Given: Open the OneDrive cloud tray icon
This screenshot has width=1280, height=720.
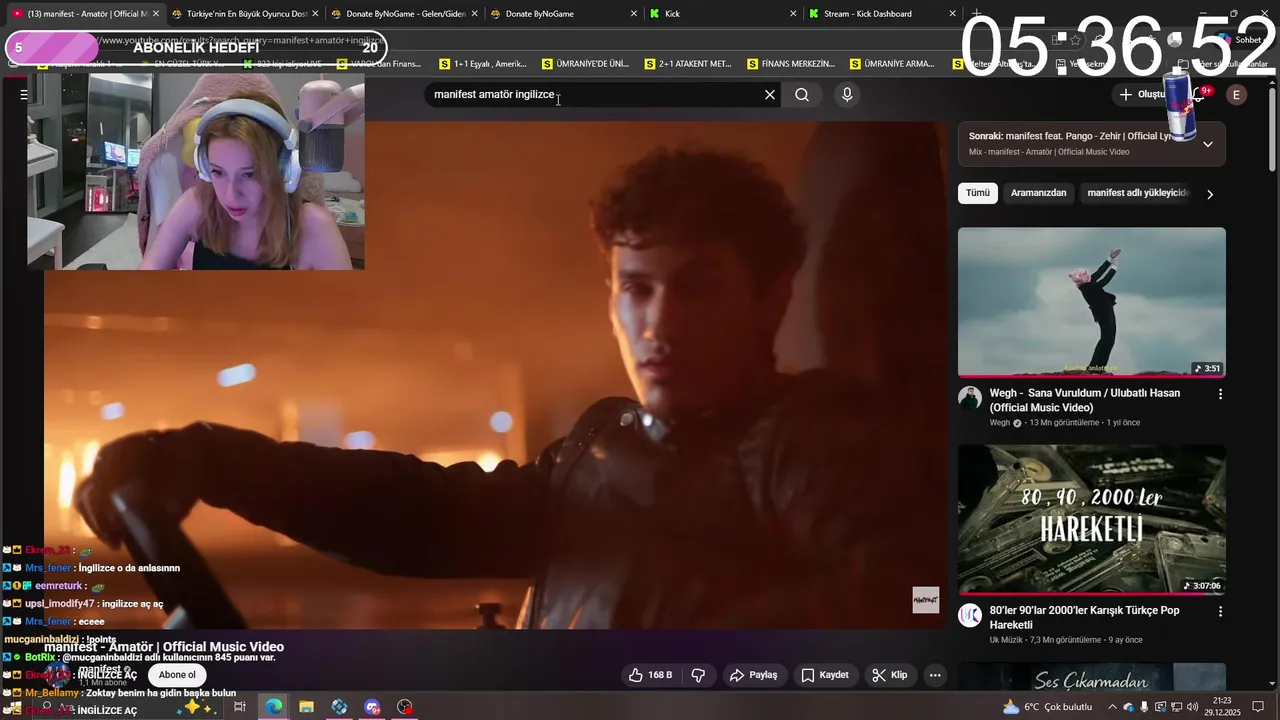Looking at the screenshot, I should pyautogui.click(x=1129, y=707).
